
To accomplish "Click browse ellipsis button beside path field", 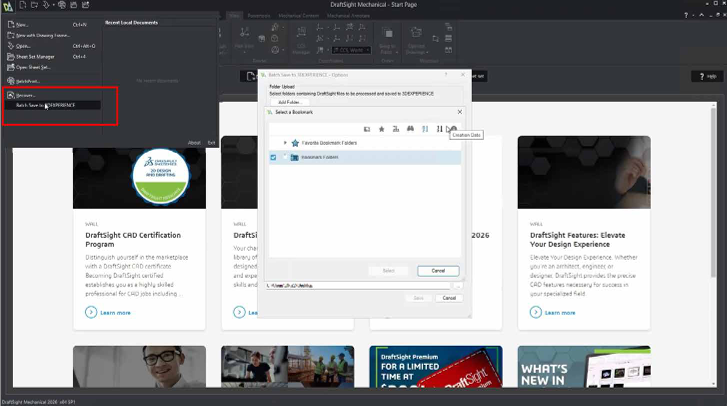I will (x=458, y=285).
